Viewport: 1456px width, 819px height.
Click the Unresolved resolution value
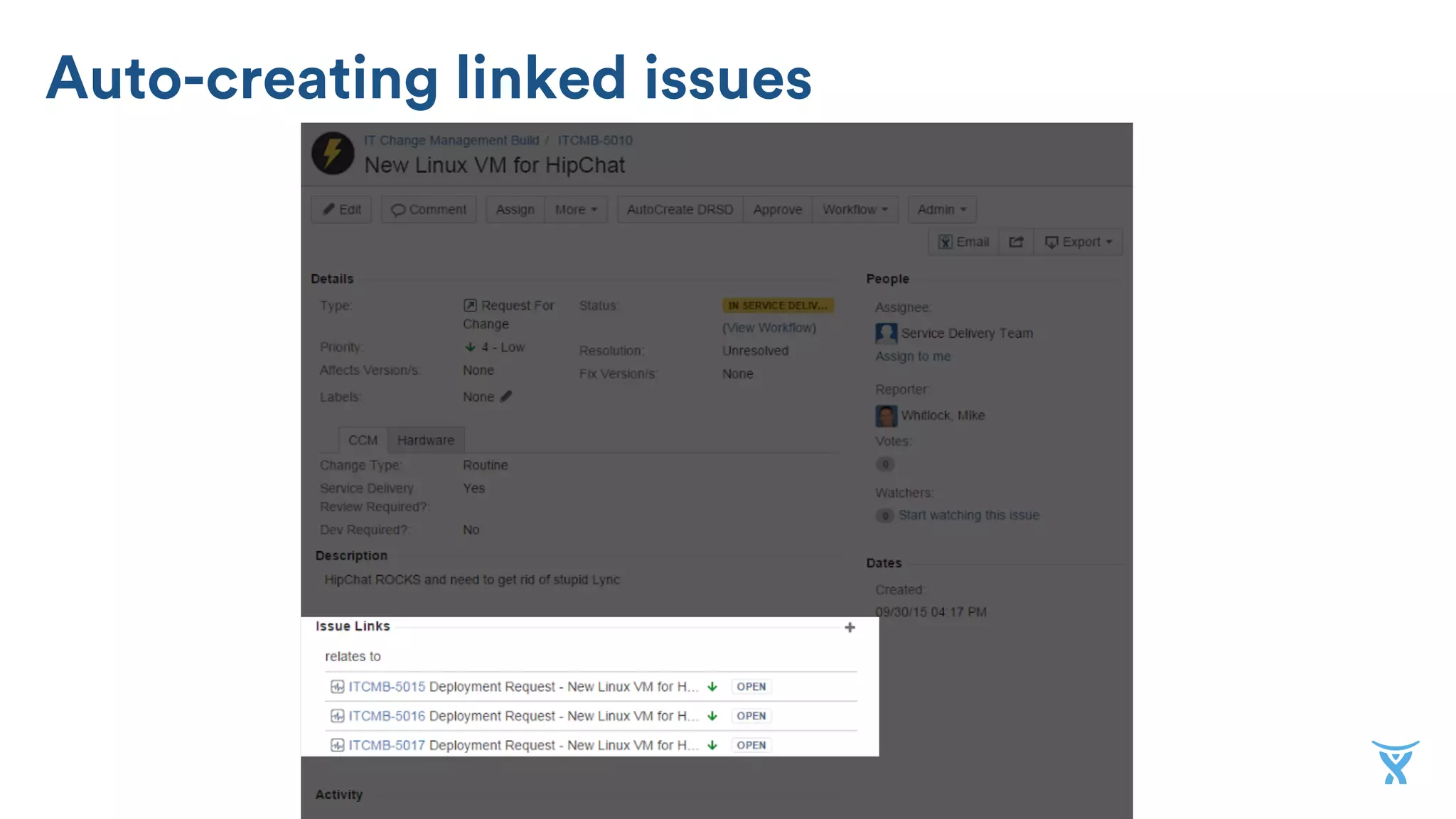(755, 351)
